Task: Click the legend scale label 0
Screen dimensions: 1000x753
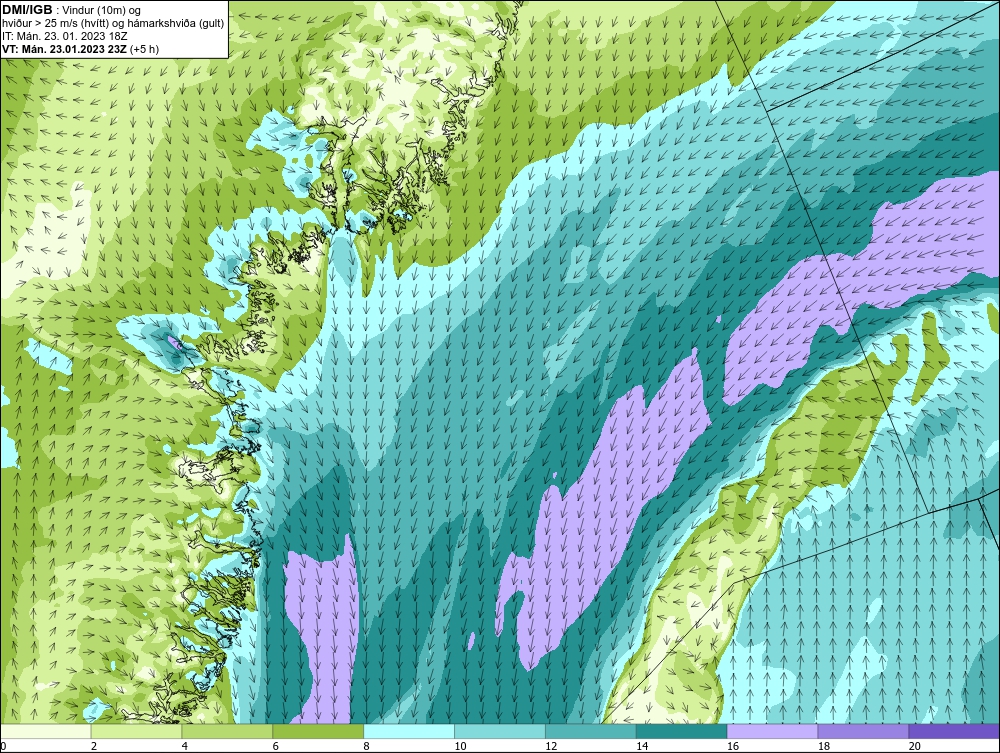Action: click(x=3, y=746)
